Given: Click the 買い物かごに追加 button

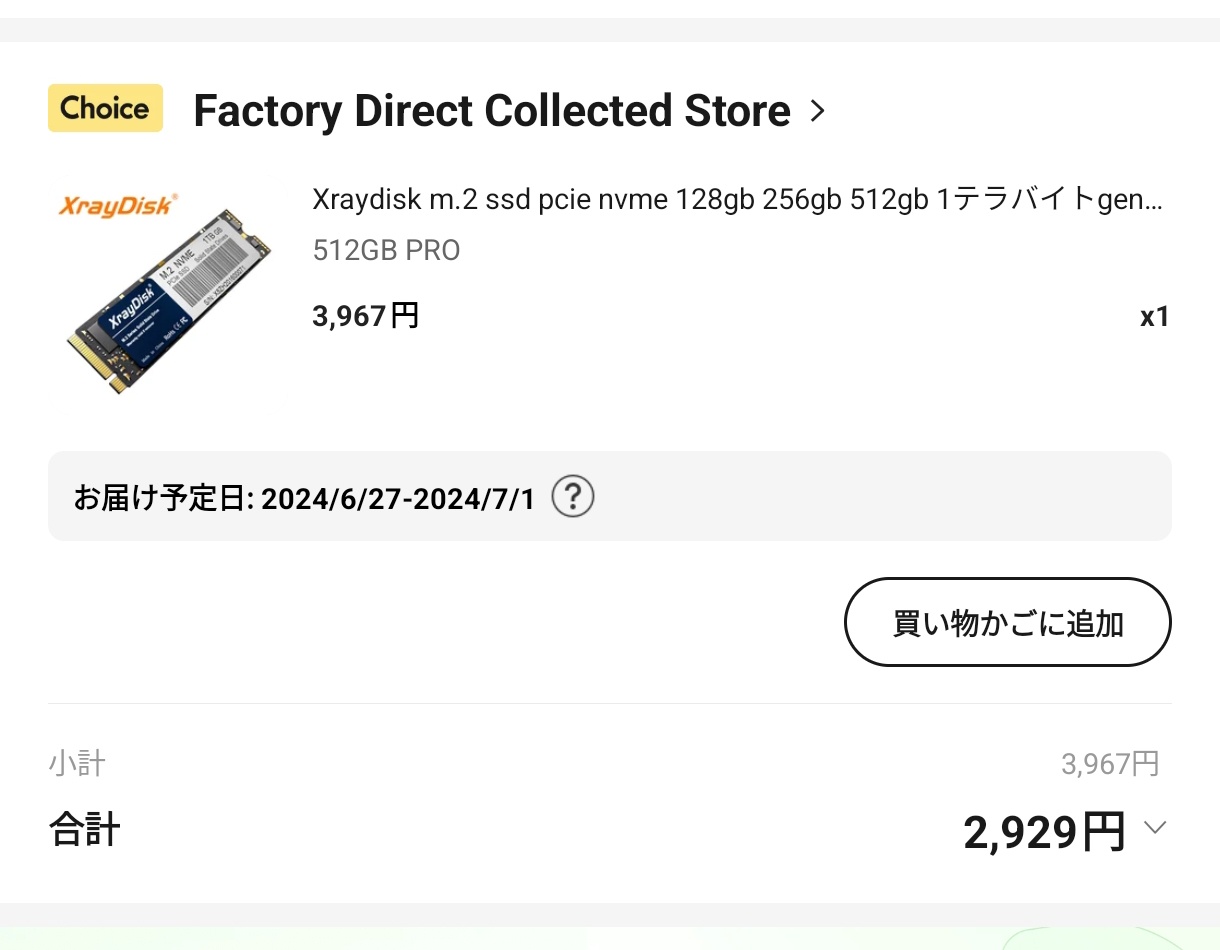Looking at the screenshot, I should point(1007,622).
